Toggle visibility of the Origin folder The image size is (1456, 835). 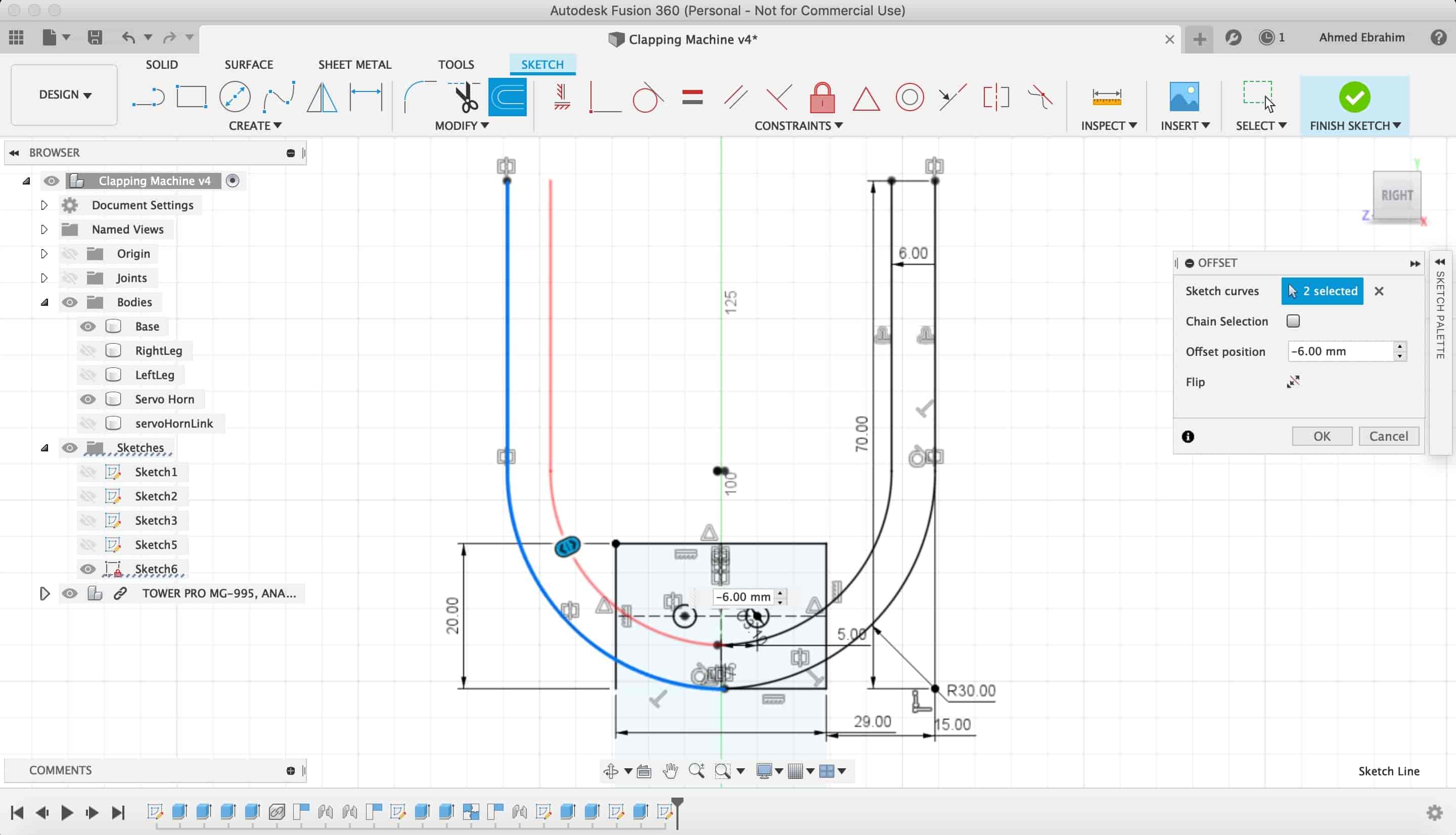(69, 254)
